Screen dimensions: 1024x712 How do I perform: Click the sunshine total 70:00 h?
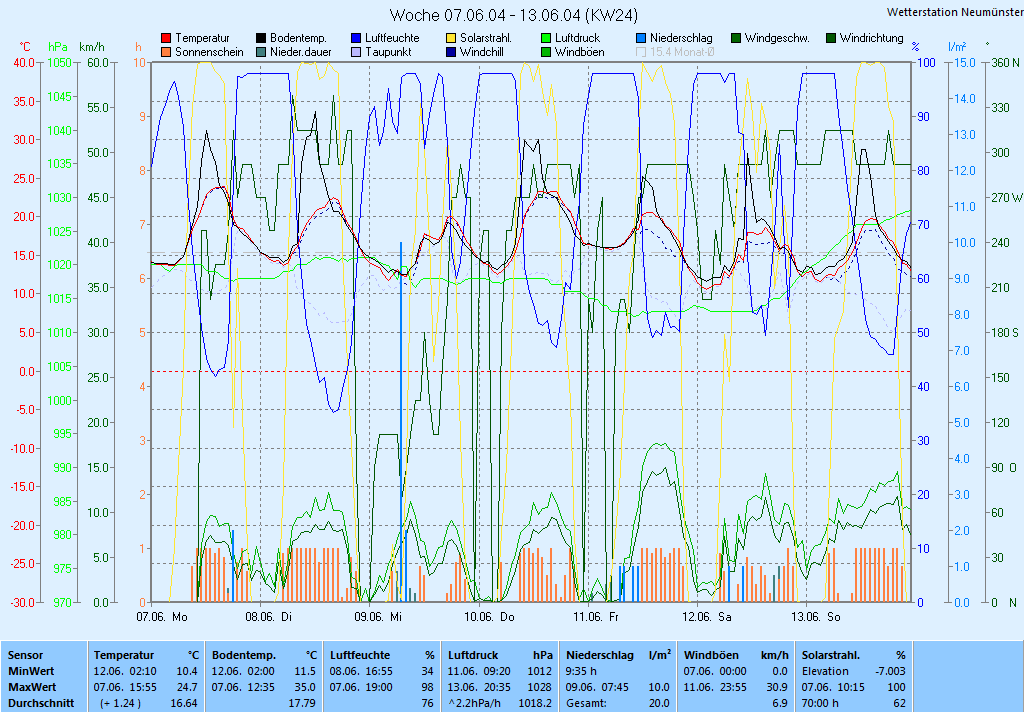point(820,704)
